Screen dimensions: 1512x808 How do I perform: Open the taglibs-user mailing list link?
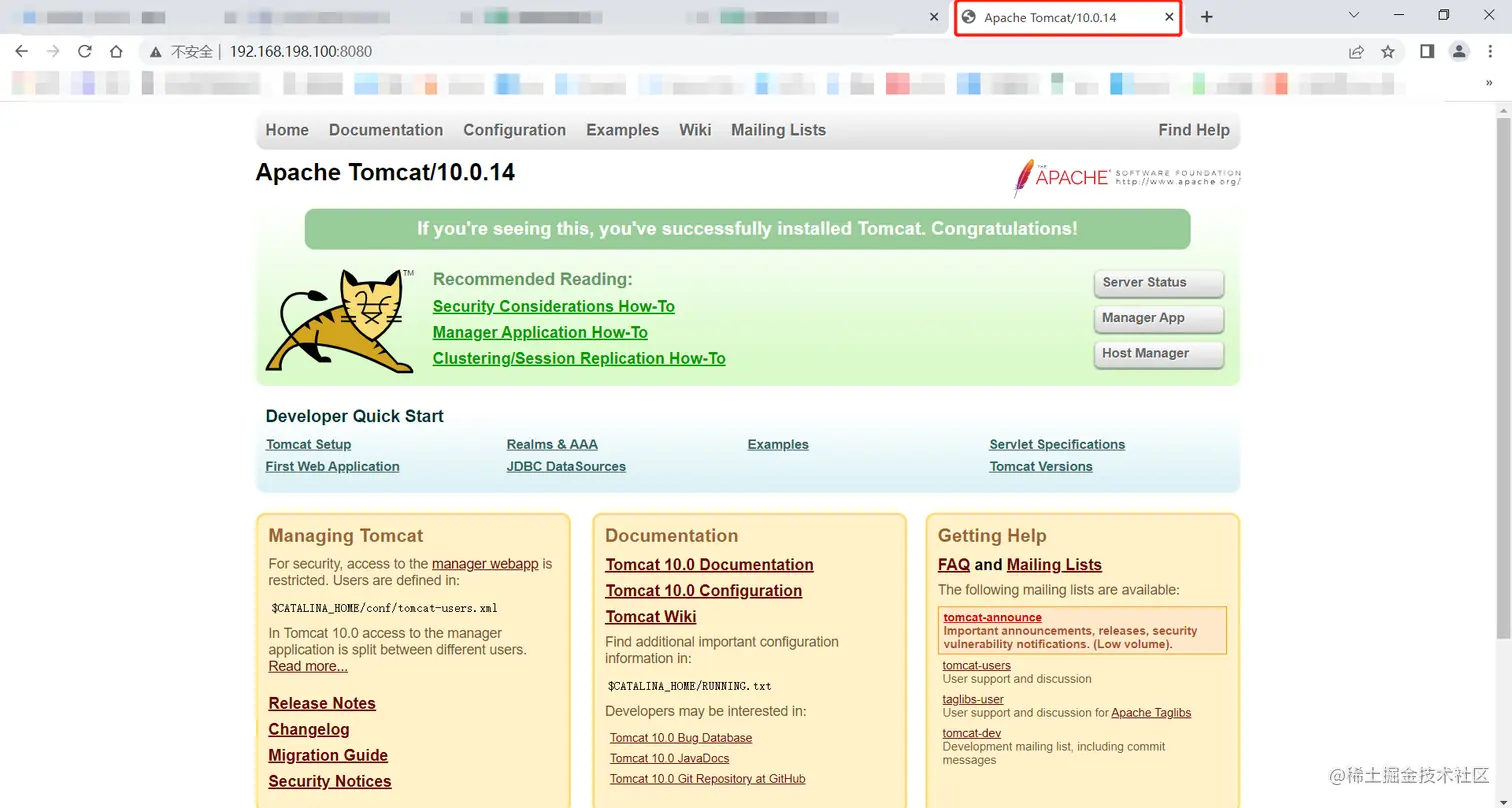click(x=973, y=699)
